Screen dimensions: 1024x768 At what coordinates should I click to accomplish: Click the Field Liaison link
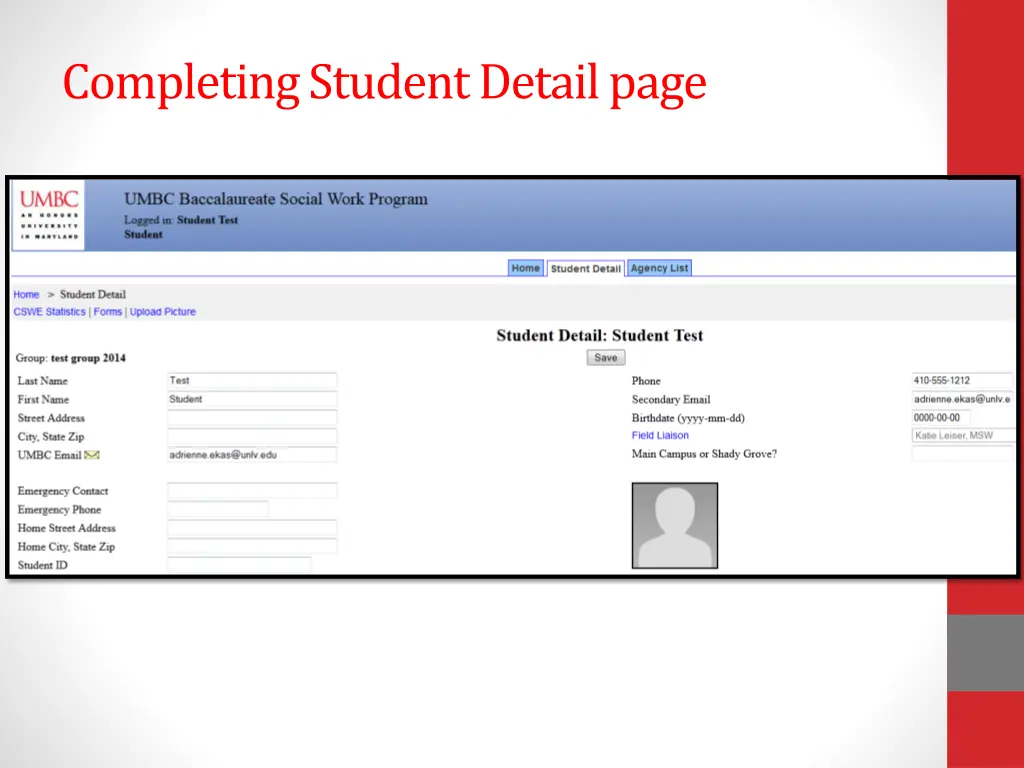coord(660,436)
